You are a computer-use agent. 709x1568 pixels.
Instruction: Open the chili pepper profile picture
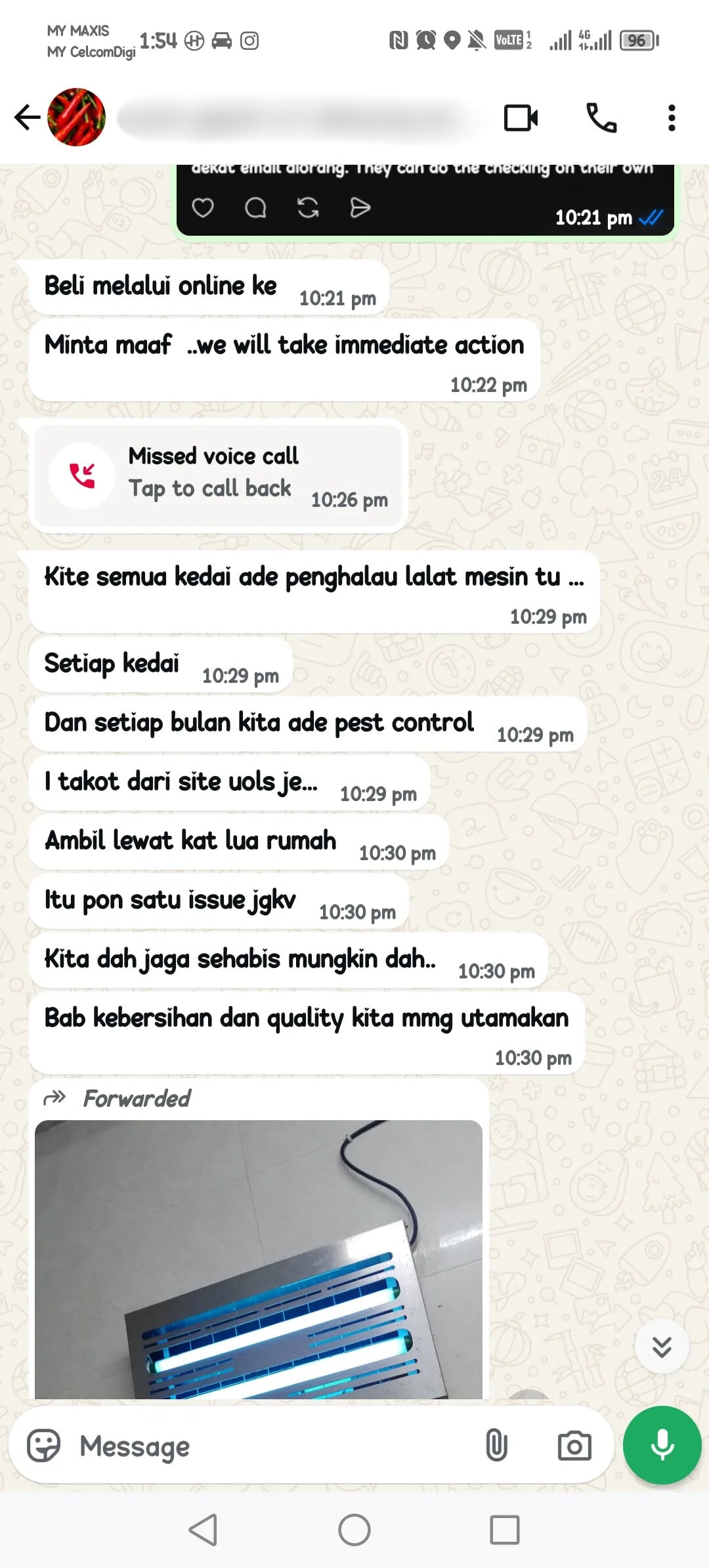click(x=76, y=118)
